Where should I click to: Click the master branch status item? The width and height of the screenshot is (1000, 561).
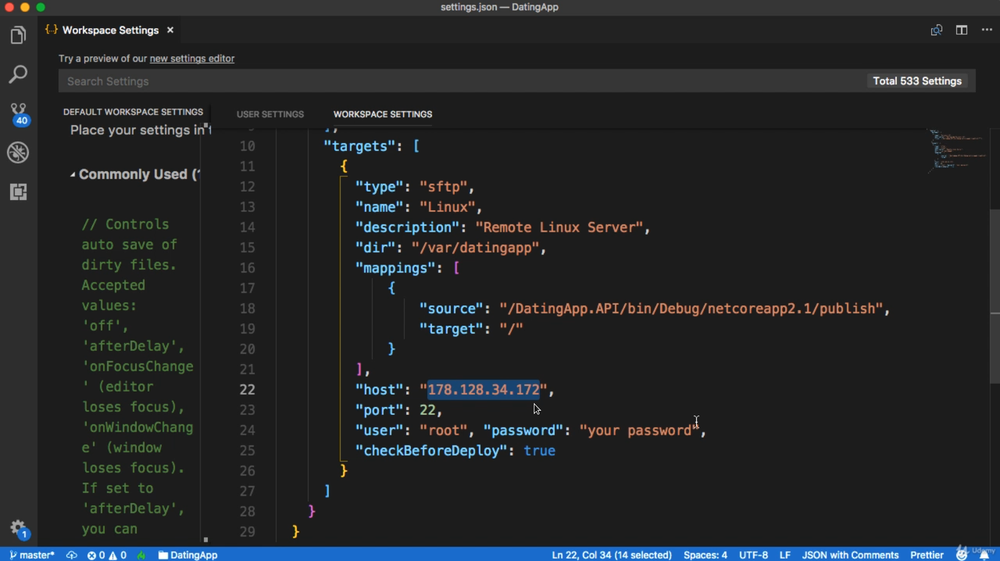[x=32, y=555]
